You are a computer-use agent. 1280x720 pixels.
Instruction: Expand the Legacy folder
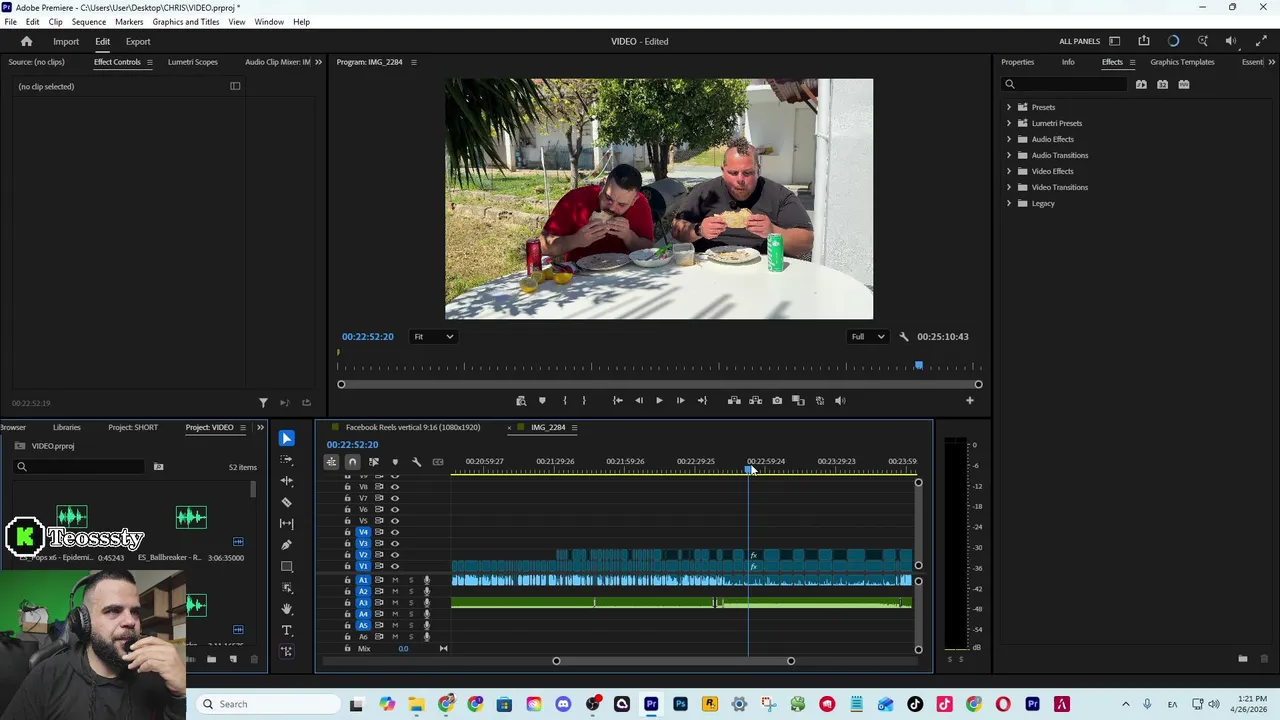coord(1009,203)
